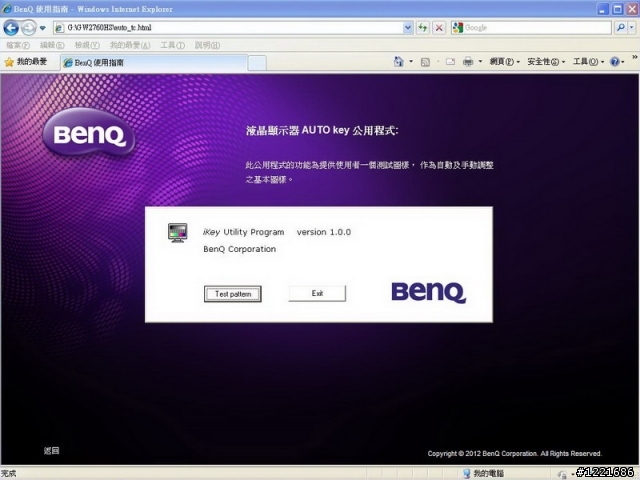Open the 編輯(E) menu
The image size is (640, 480).
[x=52, y=45]
